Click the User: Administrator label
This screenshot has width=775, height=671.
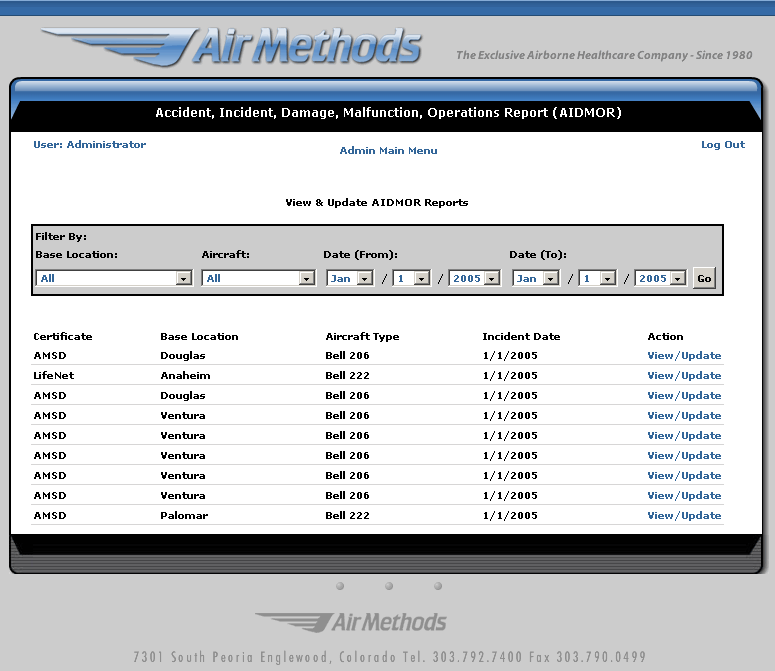(x=89, y=145)
